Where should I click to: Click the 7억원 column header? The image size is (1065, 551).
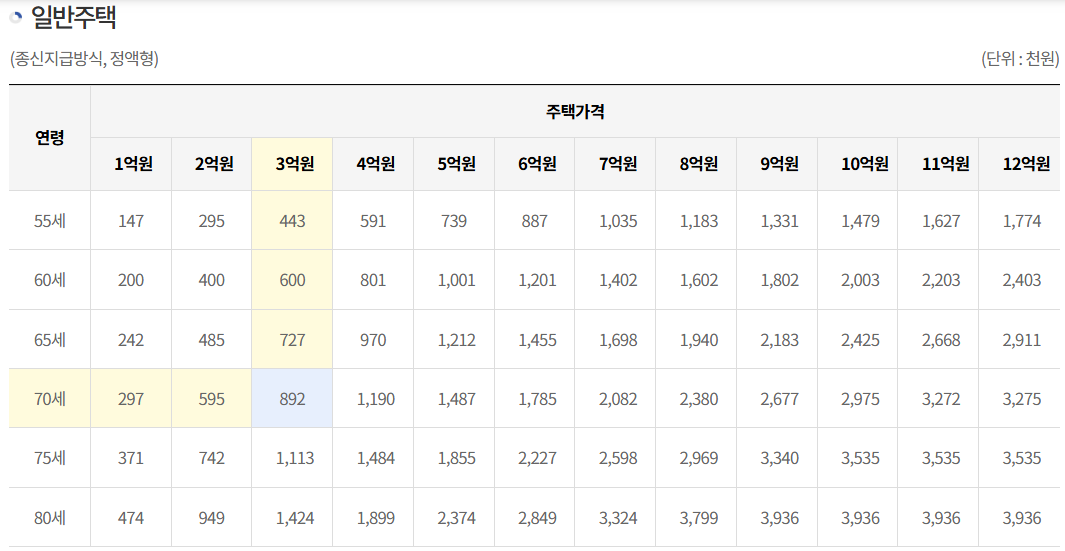pos(615,164)
